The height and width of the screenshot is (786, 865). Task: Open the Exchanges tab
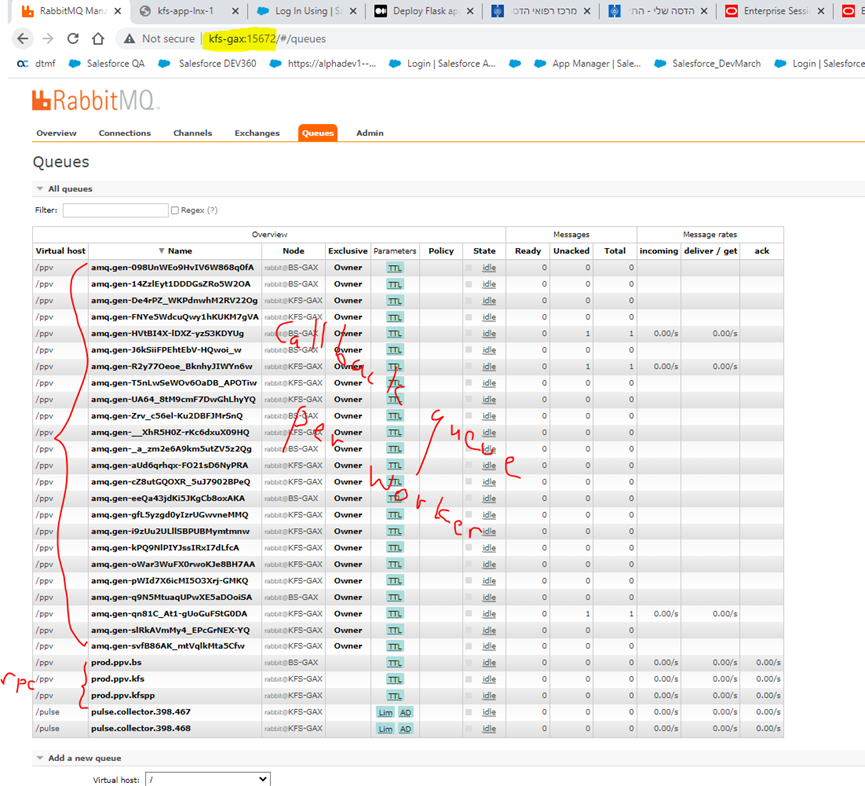[257, 133]
